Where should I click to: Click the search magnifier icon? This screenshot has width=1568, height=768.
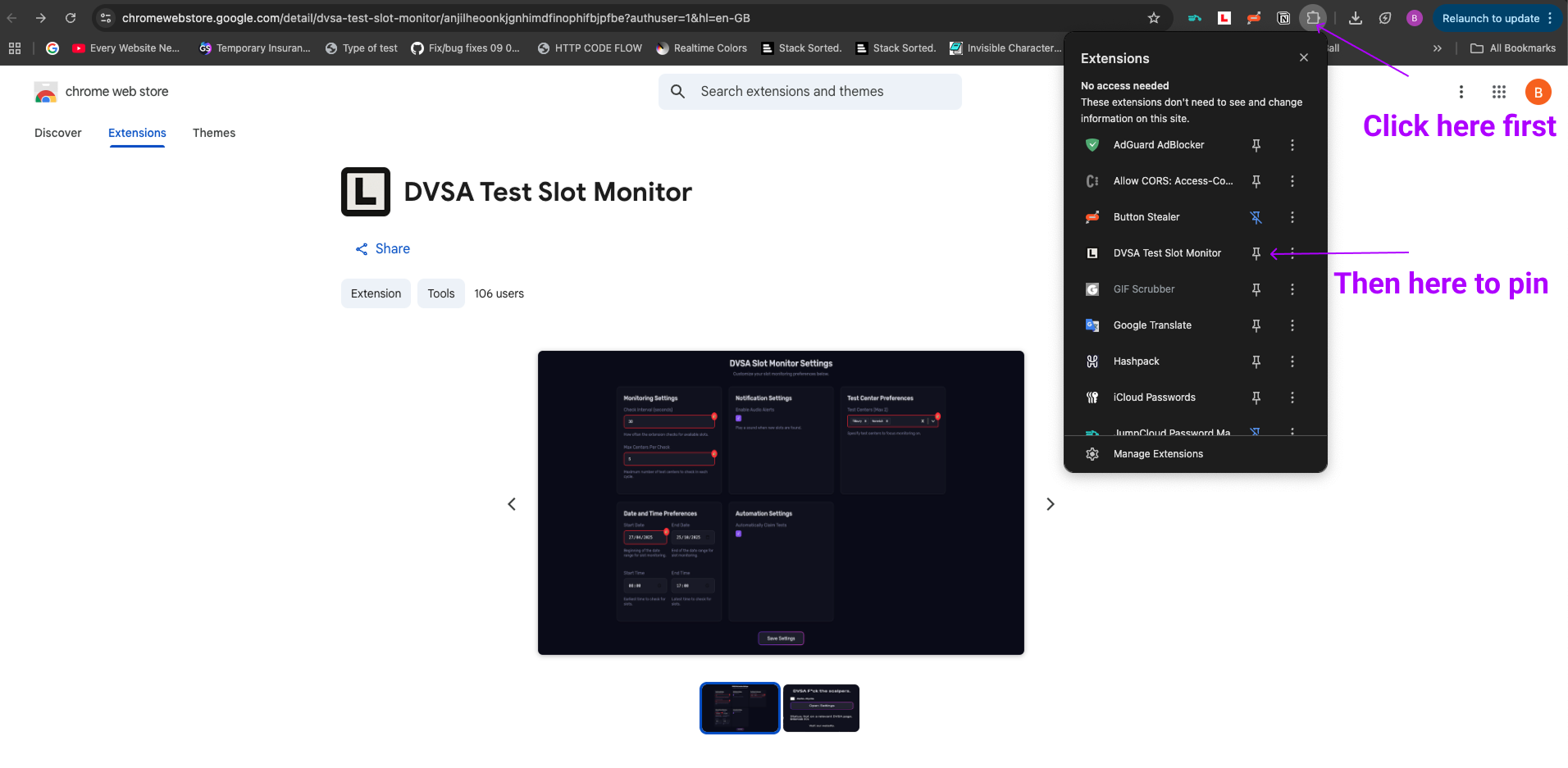[x=677, y=92]
